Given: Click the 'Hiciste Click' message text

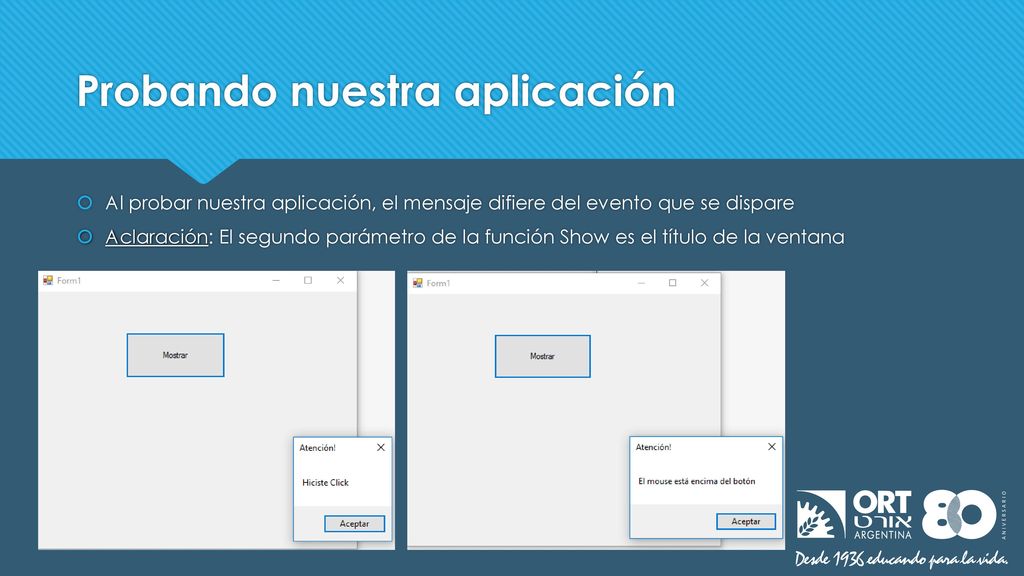Looking at the screenshot, I should [325, 483].
